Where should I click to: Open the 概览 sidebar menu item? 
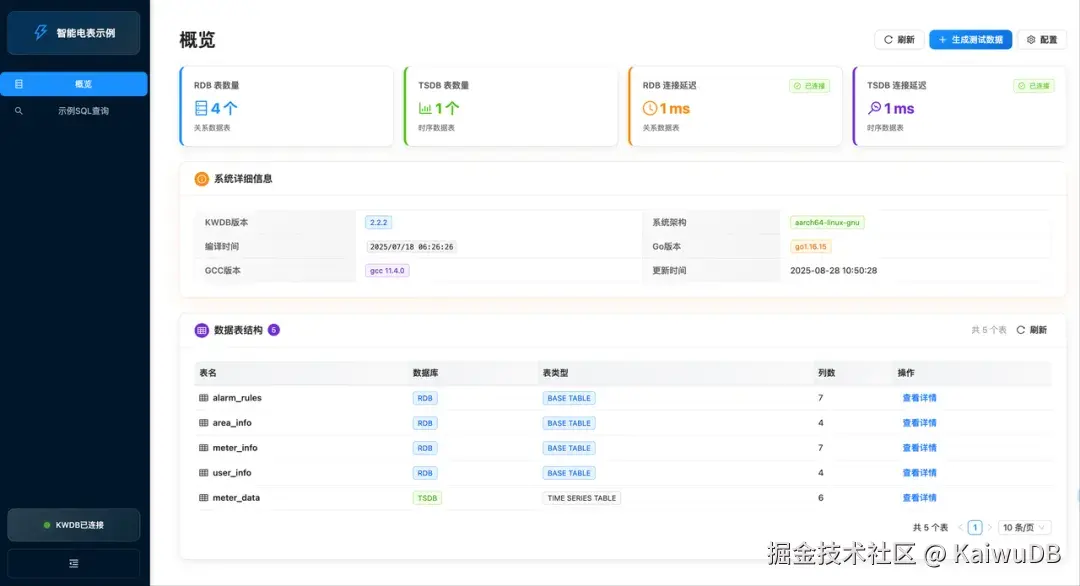[74, 84]
